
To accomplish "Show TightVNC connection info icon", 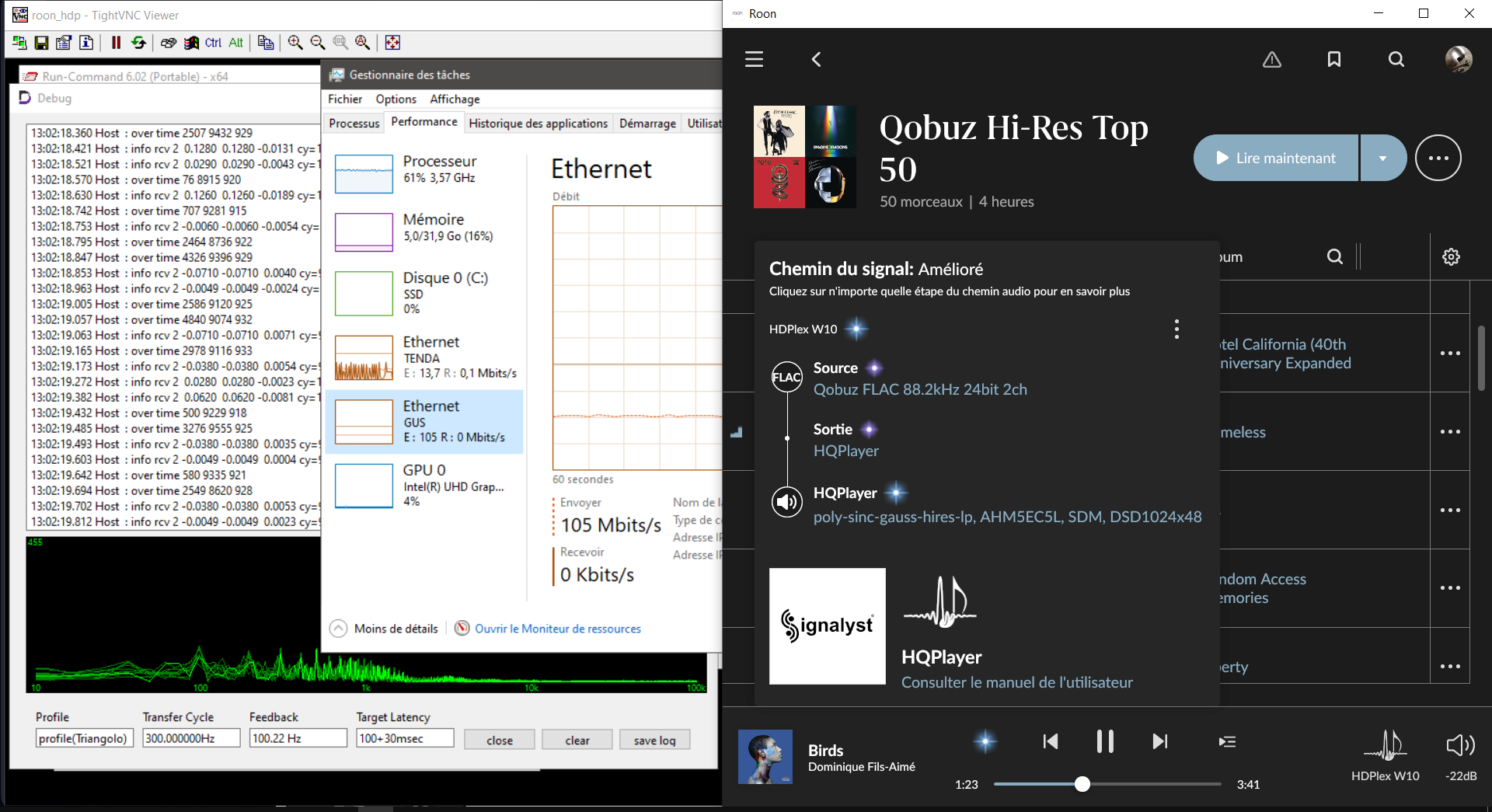I will (x=86, y=43).
